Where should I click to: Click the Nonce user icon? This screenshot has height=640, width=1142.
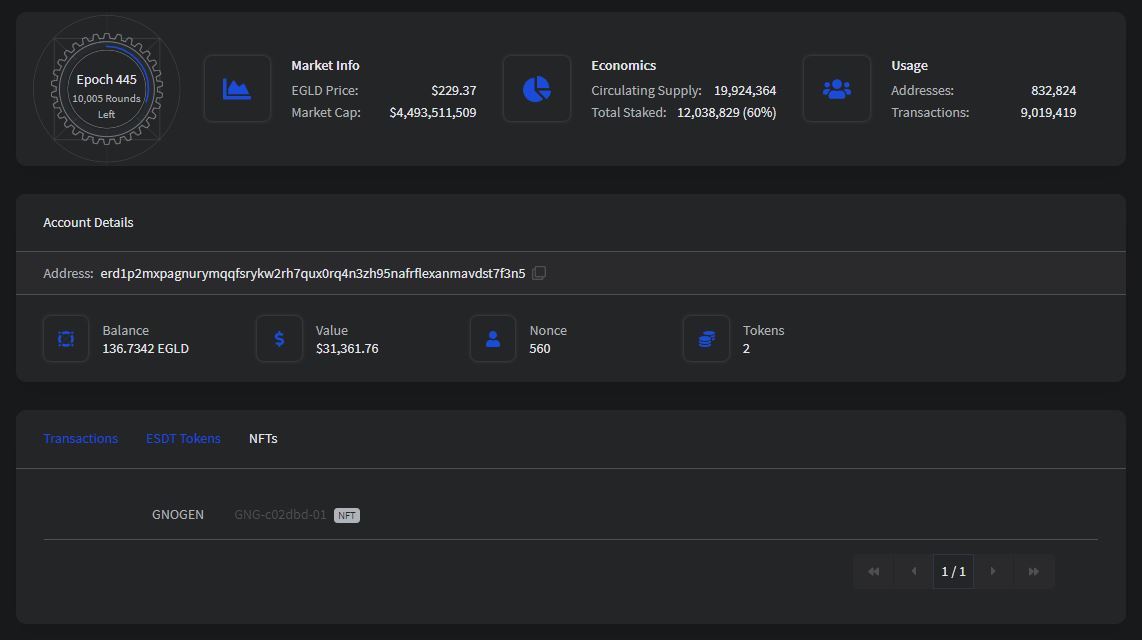click(493, 339)
